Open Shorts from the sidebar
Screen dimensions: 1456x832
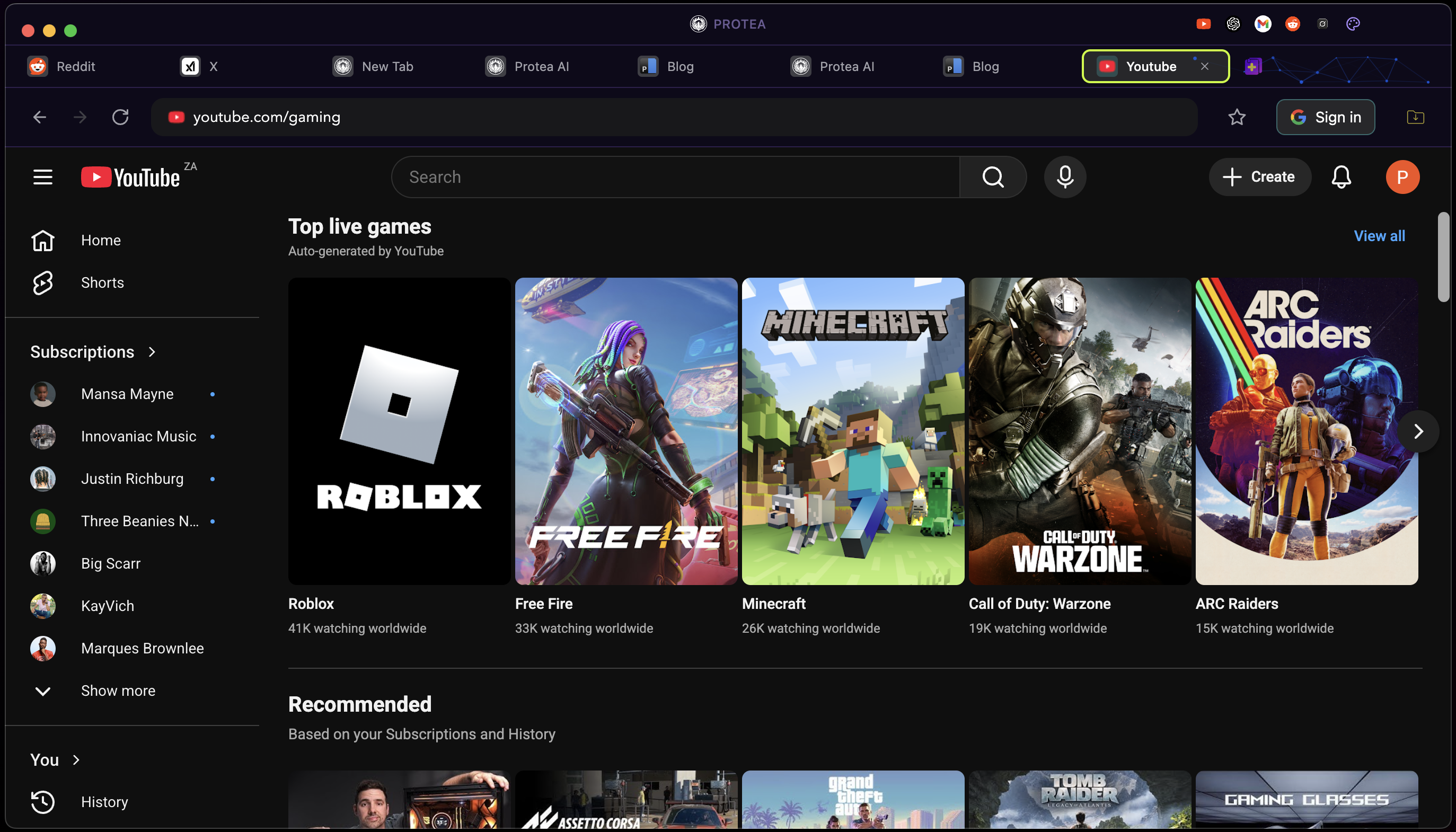pyautogui.click(x=102, y=283)
